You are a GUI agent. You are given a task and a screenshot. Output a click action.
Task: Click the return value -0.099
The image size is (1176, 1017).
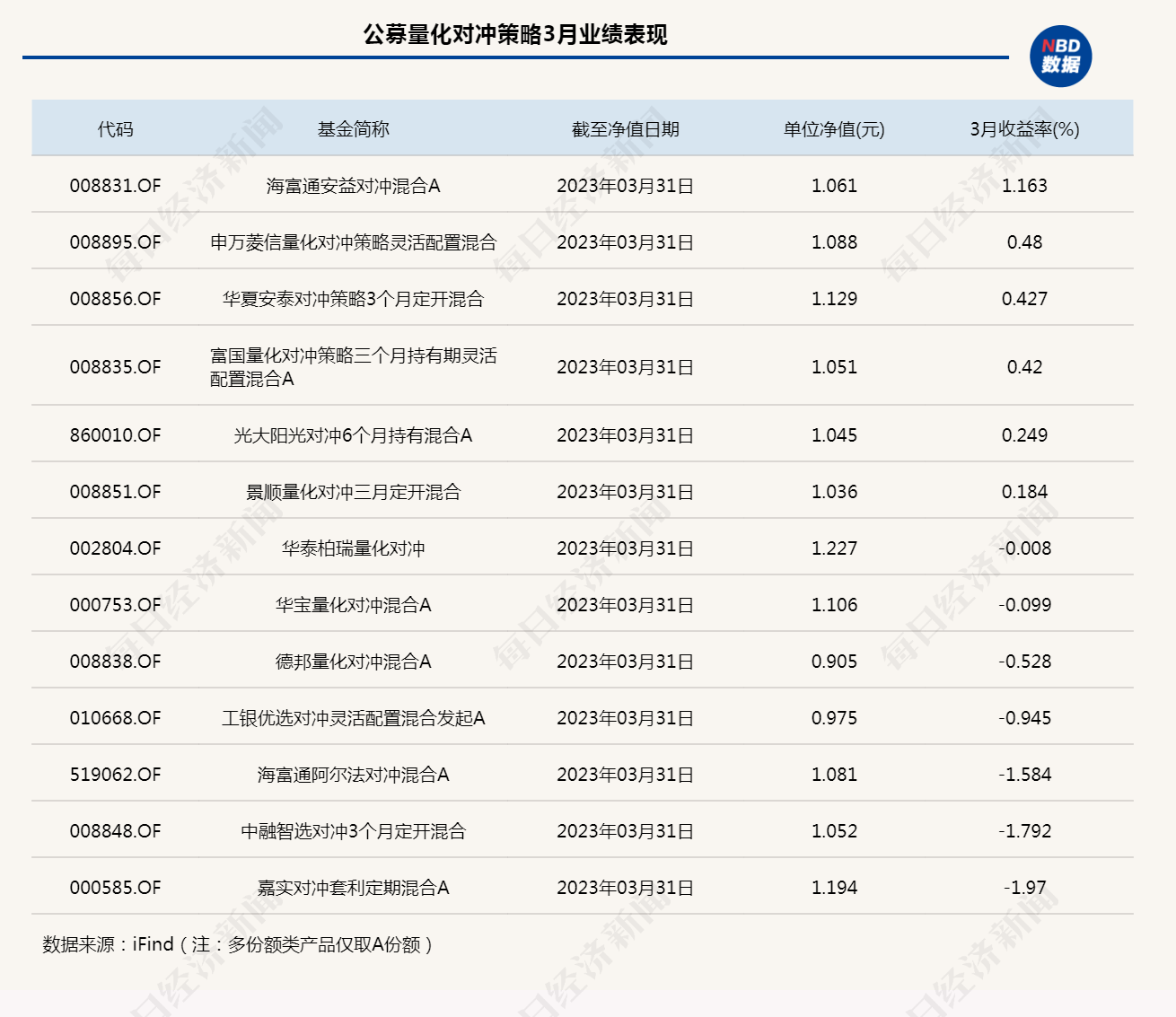pyautogui.click(x=1024, y=605)
